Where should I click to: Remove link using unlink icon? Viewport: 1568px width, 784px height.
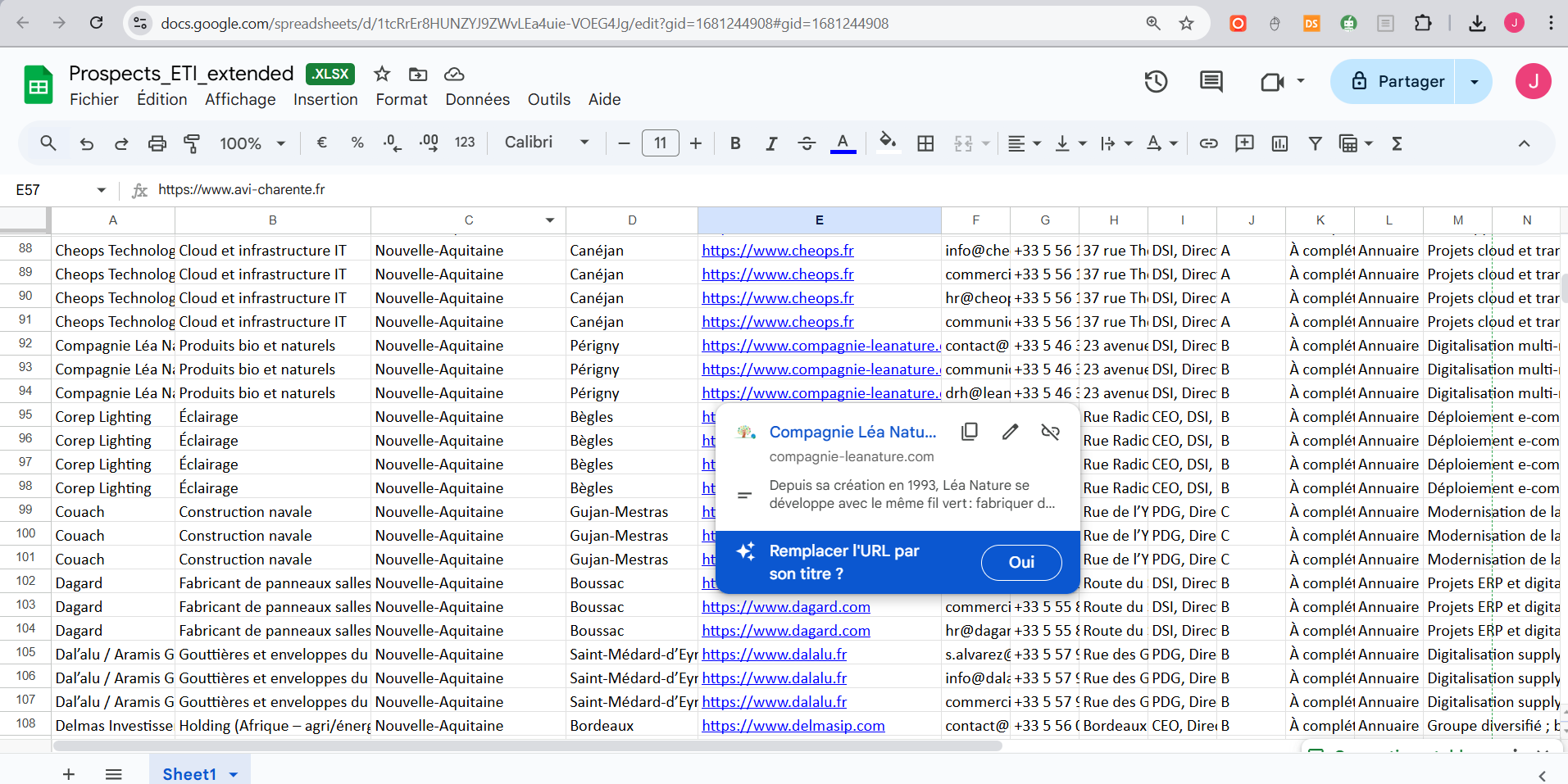click(x=1050, y=432)
